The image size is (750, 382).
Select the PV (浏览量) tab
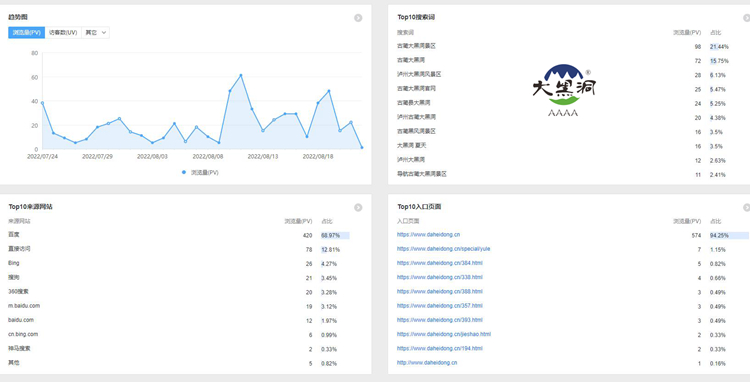coord(26,33)
